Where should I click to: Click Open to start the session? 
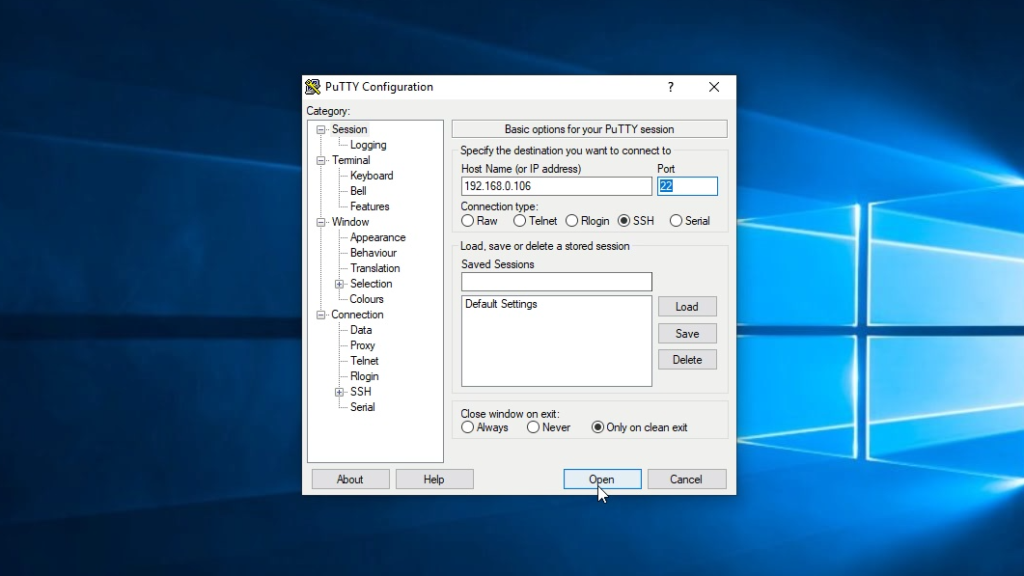(x=602, y=479)
